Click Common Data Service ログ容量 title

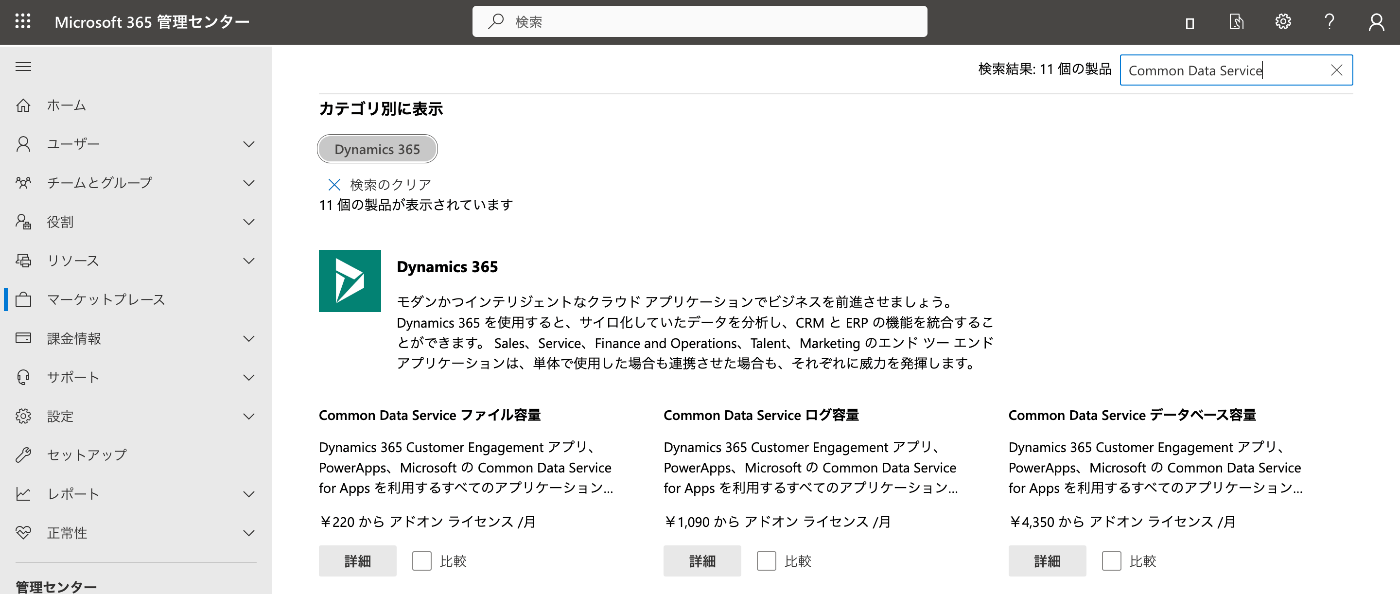click(761, 415)
